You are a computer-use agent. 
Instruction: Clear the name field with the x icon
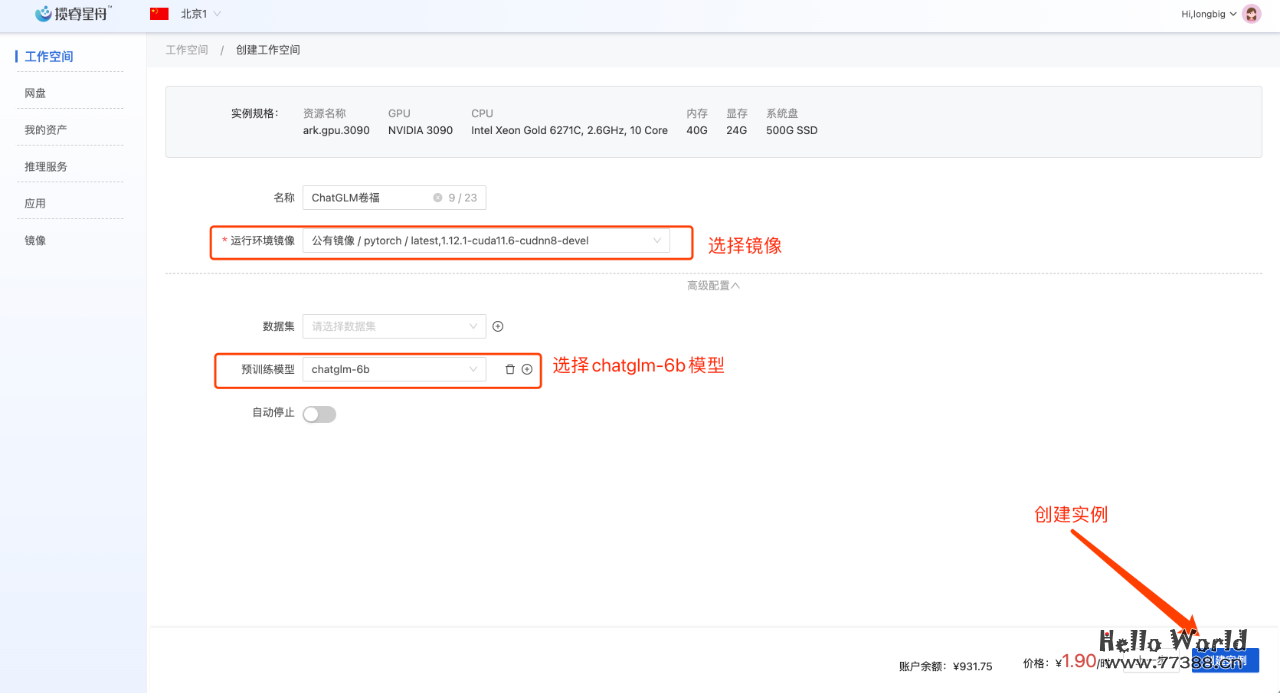point(437,198)
